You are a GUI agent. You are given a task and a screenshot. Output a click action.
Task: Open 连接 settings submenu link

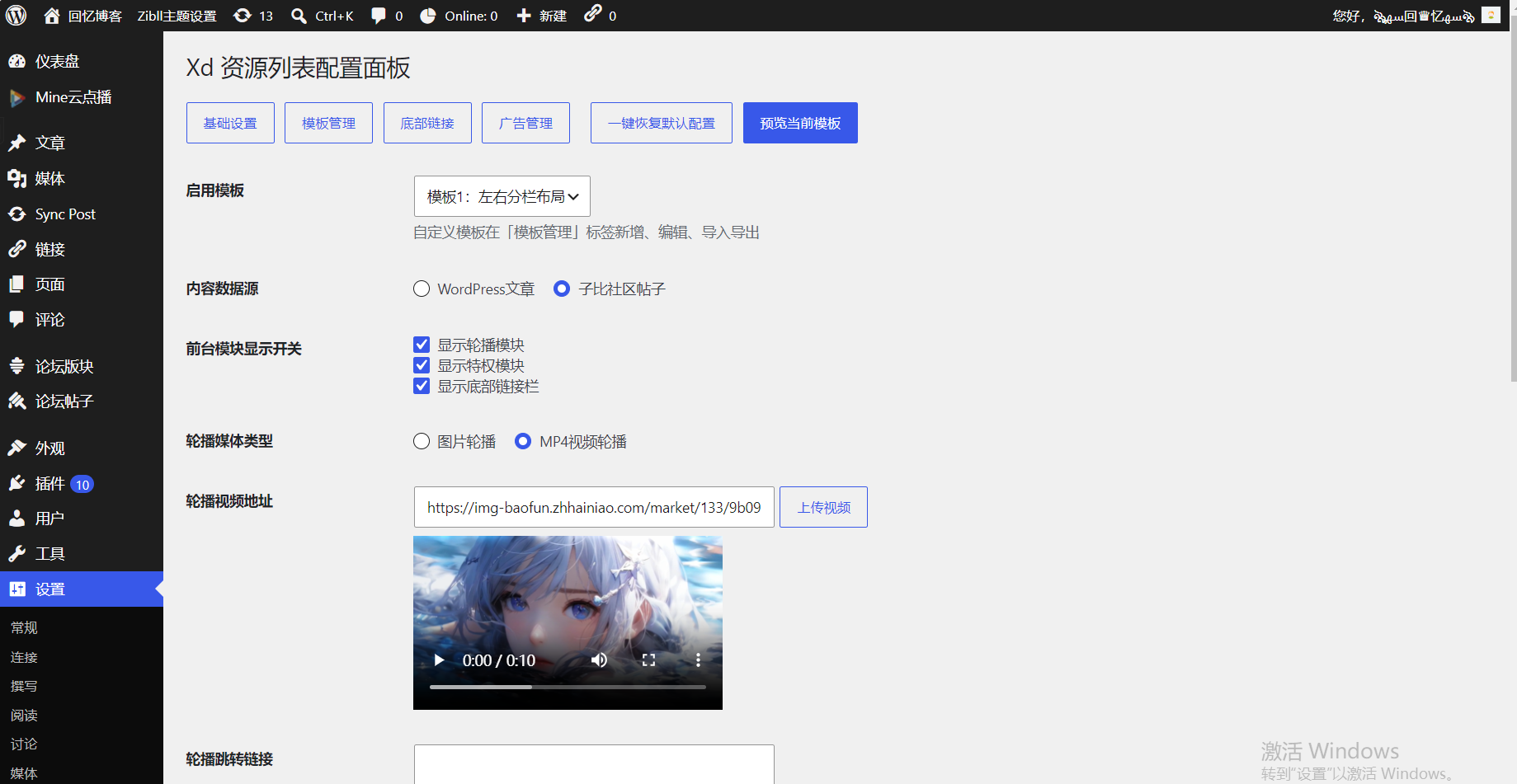(24, 657)
